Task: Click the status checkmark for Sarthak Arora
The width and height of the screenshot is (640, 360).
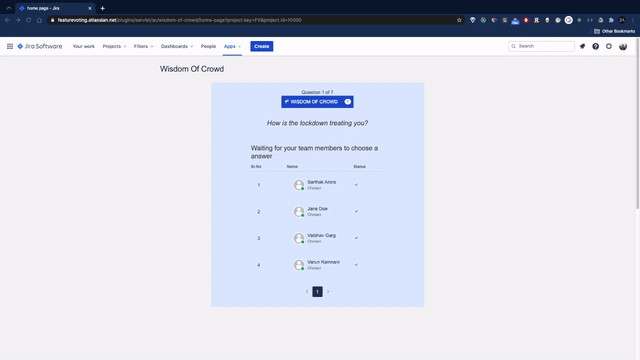Action: coord(356,185)
